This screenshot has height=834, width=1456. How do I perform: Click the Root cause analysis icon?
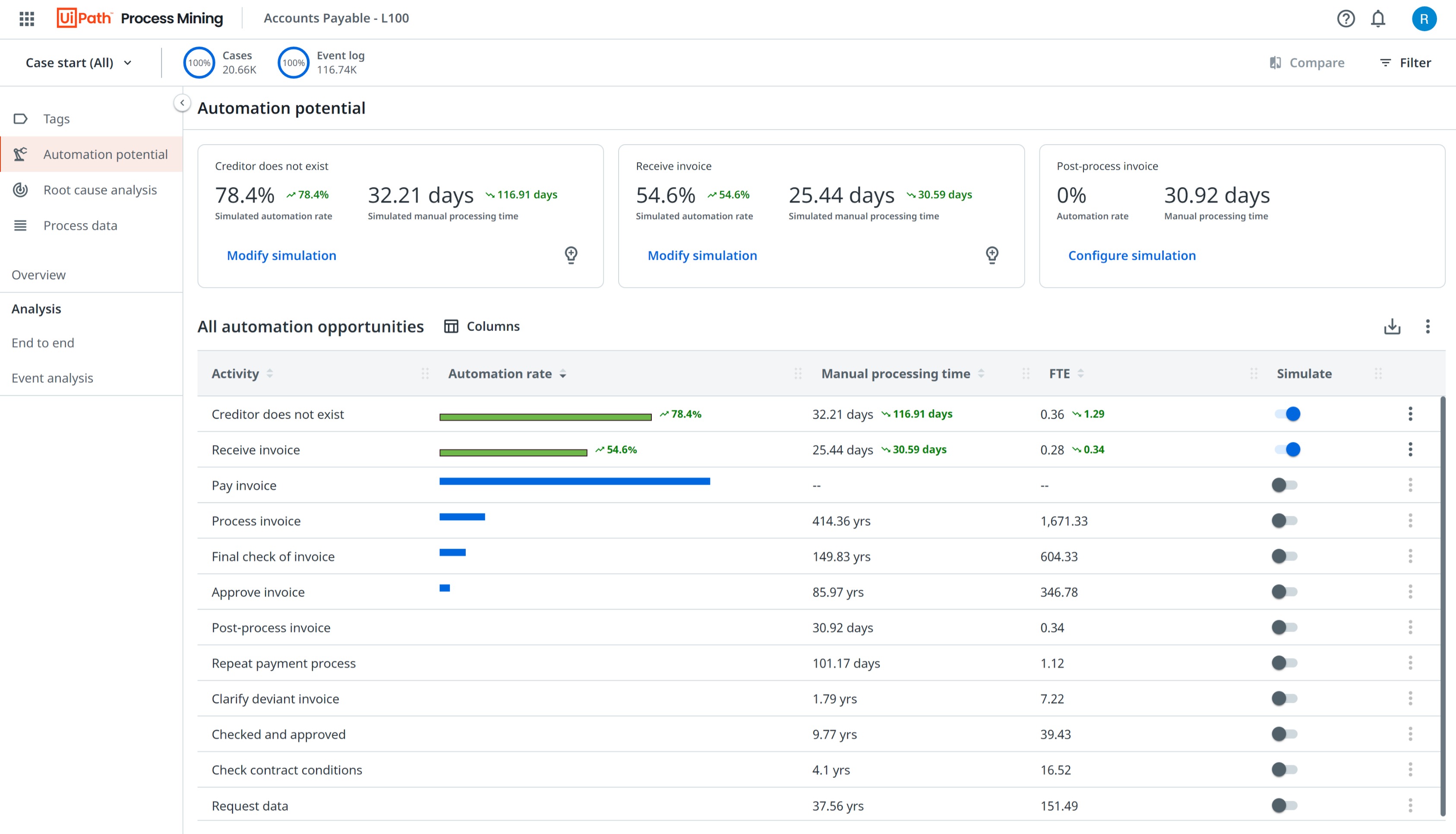[x=21, y=190]
